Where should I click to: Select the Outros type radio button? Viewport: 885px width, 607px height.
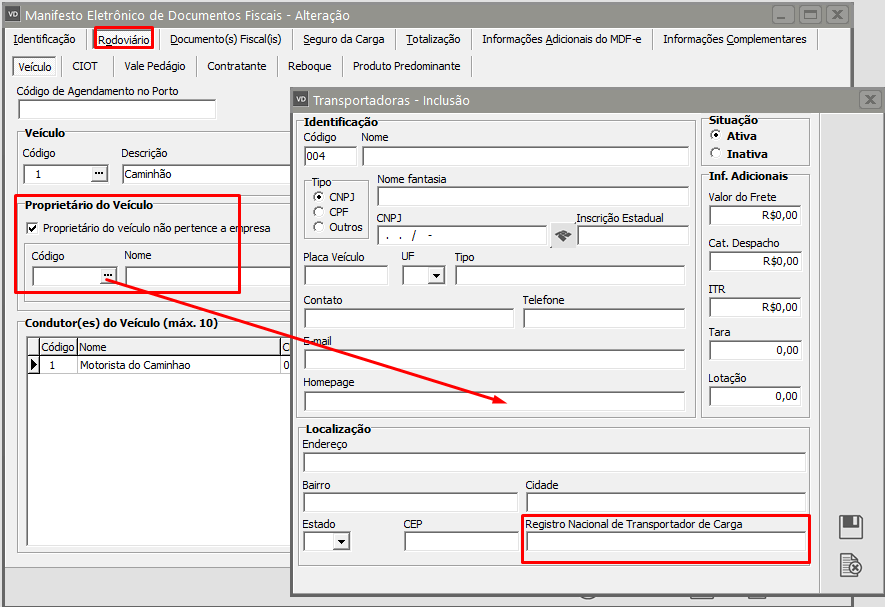pos(319,227)
